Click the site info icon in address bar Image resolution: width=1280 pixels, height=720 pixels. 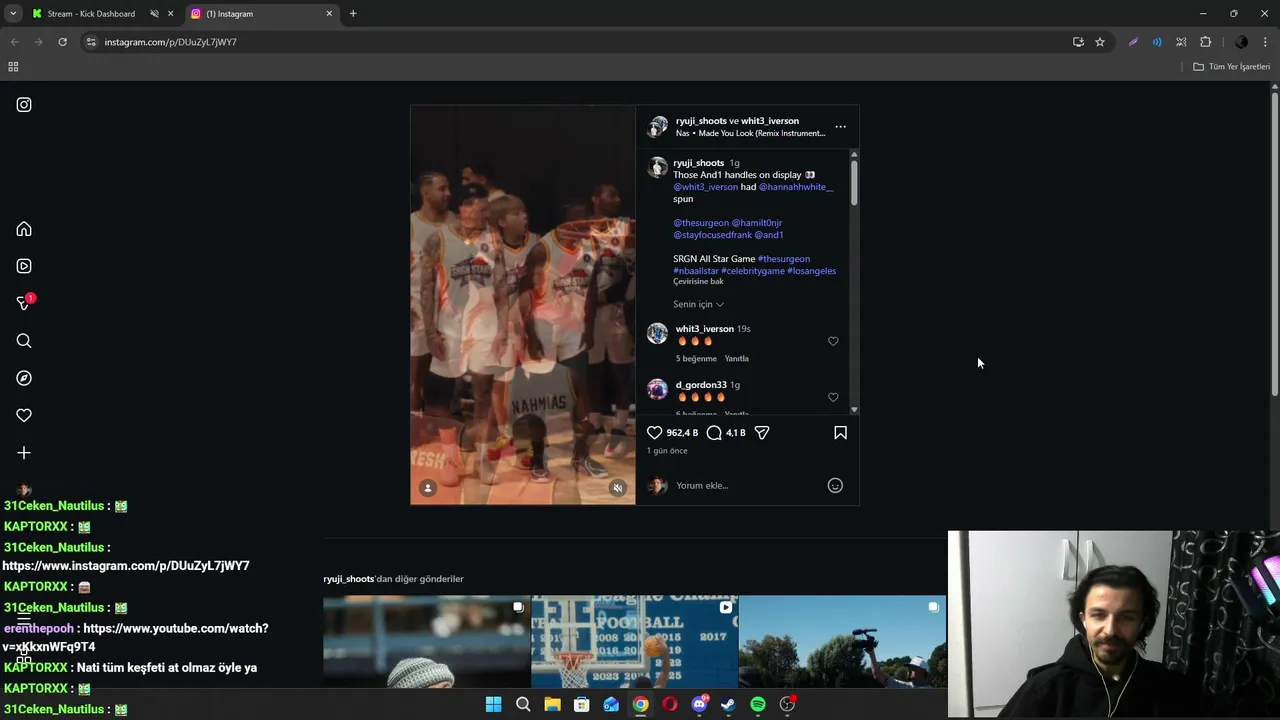click(x=91, y=42)
